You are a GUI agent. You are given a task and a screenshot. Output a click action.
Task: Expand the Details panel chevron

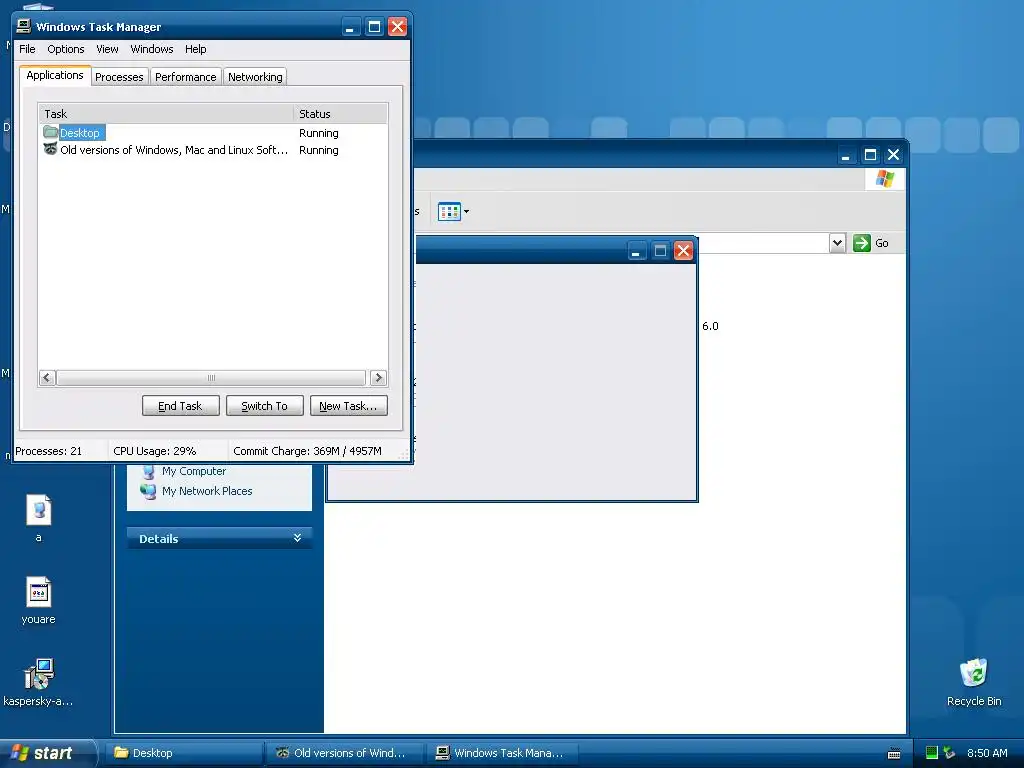coord(297,538)
